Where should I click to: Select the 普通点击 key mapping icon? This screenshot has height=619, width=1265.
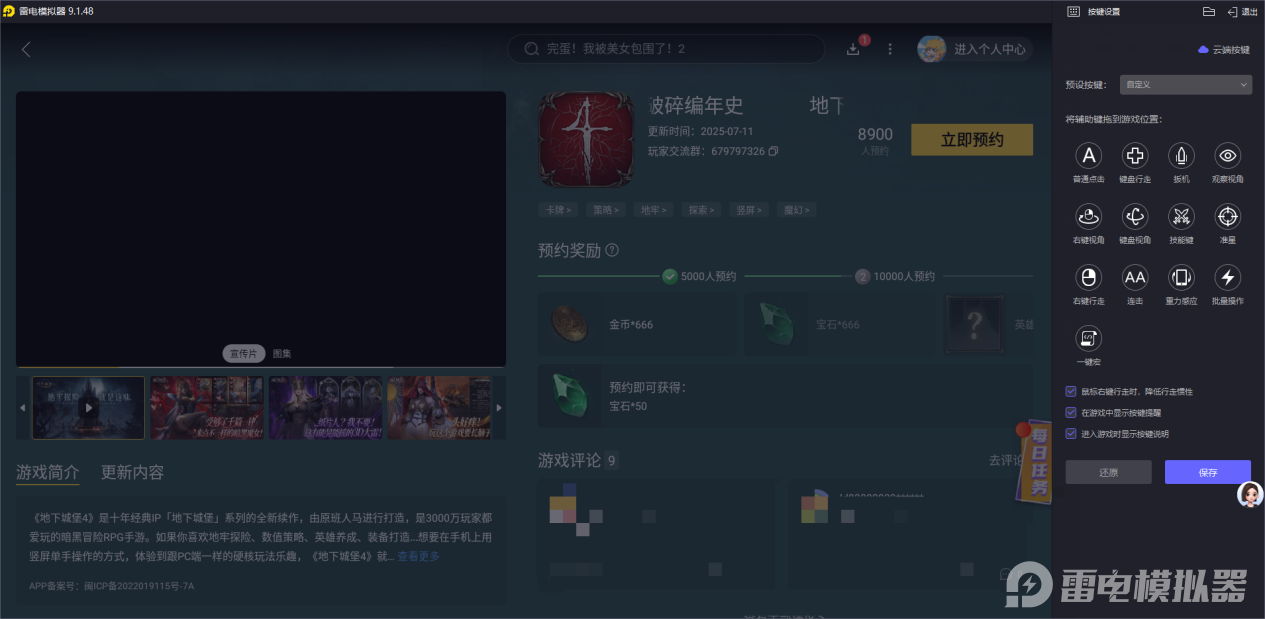[x=1088, y=155]
